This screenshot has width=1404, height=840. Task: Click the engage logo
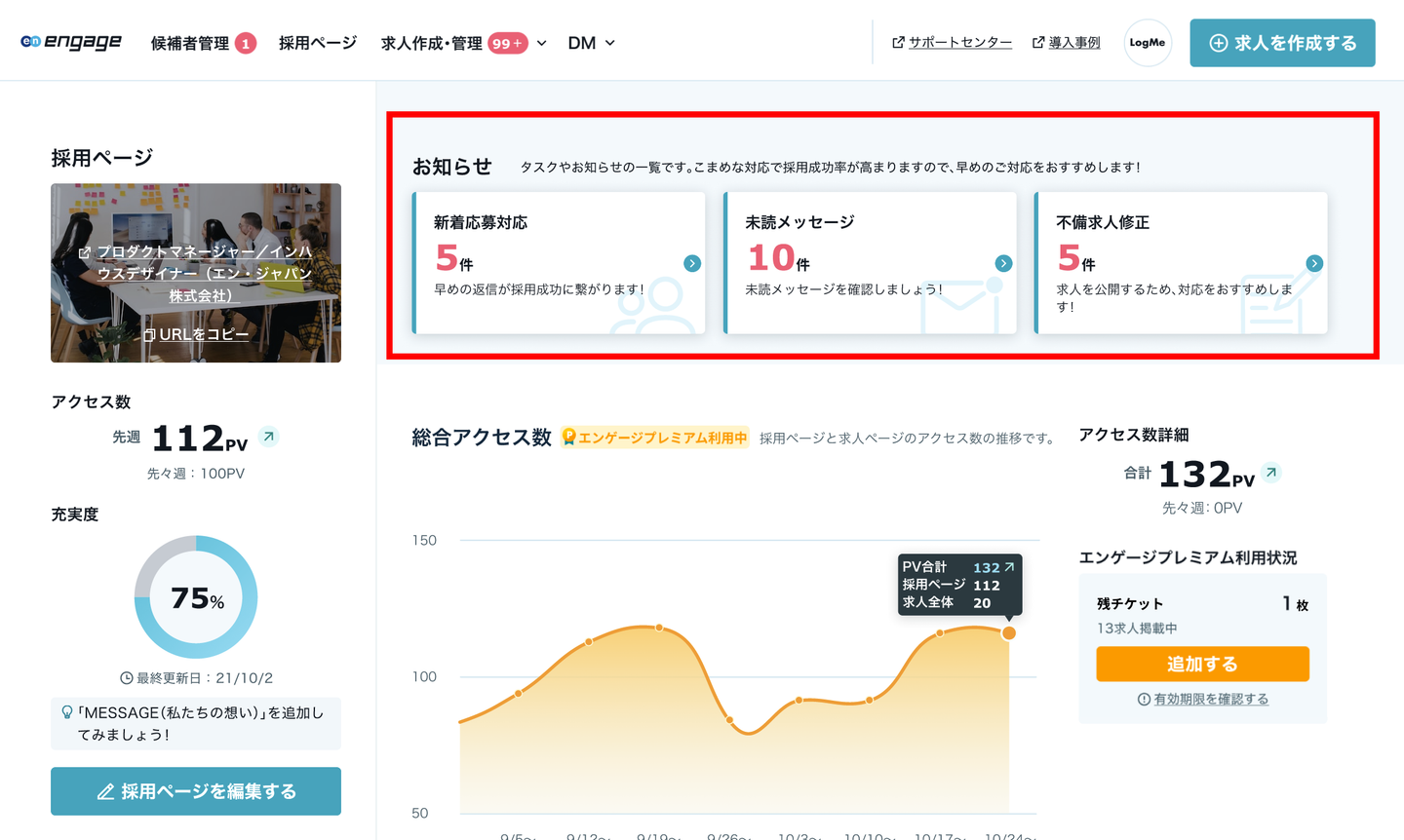(x=71, y=42)
